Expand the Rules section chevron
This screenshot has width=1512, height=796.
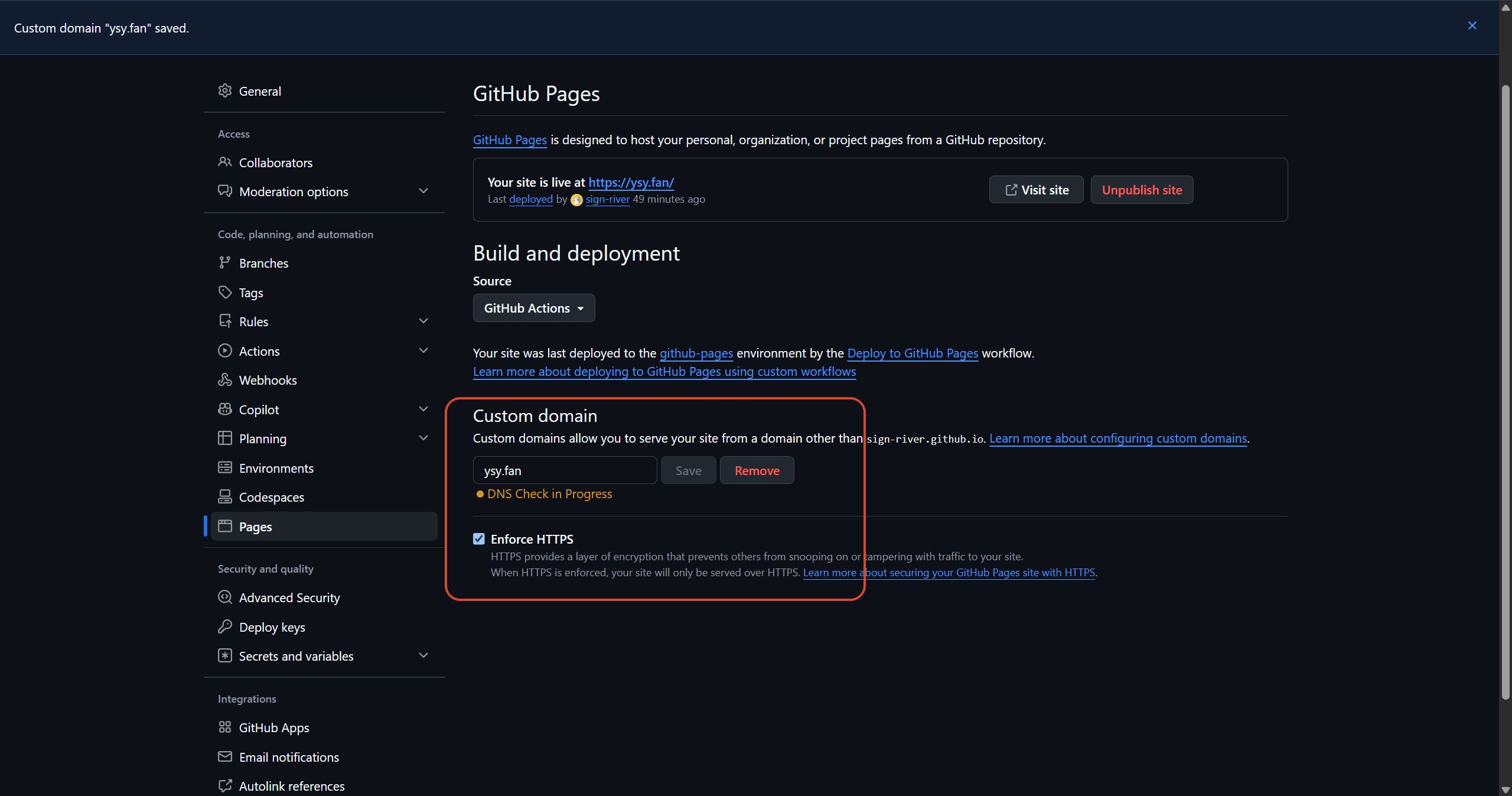[423, 321]
